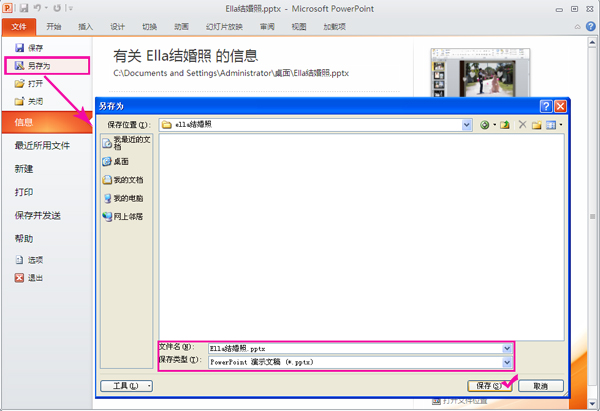Click the presentation preview thumbnail
600x411 pixels.
coord(480,73)
